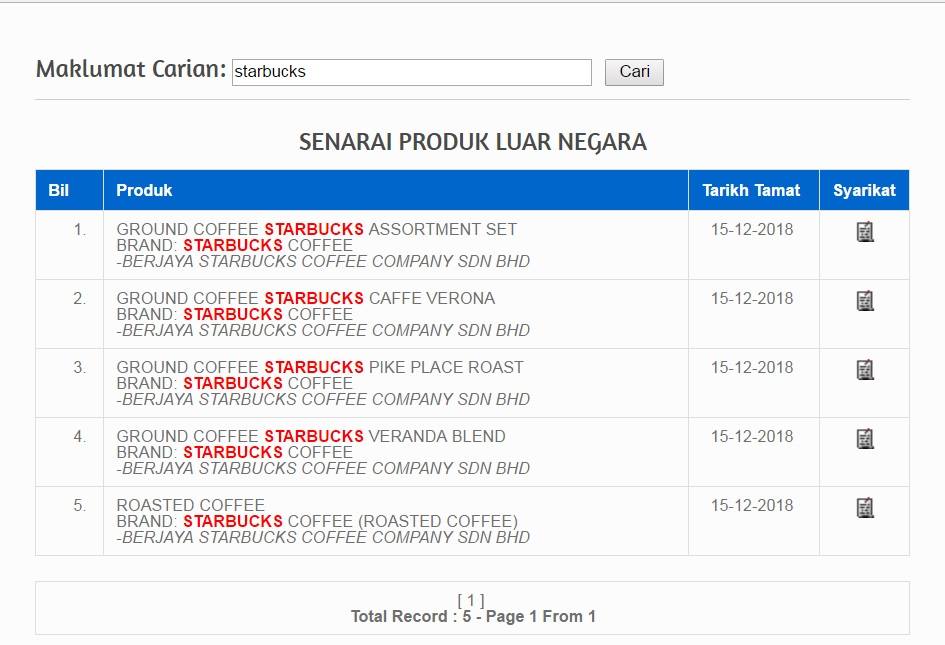
Task: Click 'BRAND: STARBUCKS COFFEE' in Assortment Set row
Action: click(234, 245)
